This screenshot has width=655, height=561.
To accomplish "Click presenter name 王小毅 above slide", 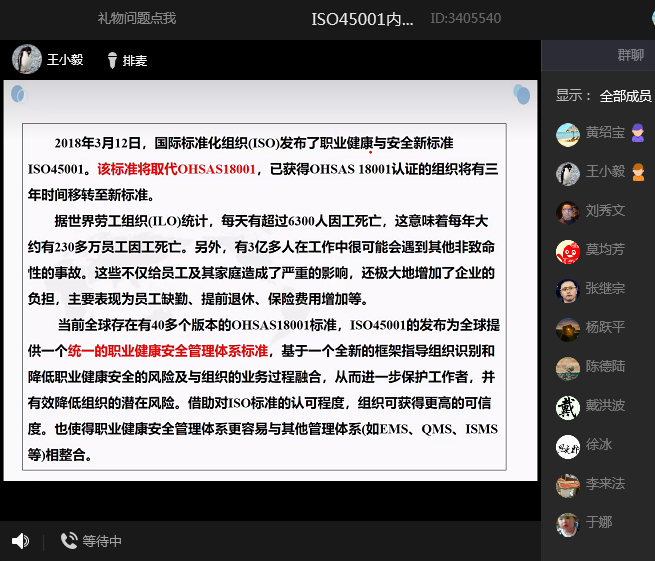I will (65, 60).
